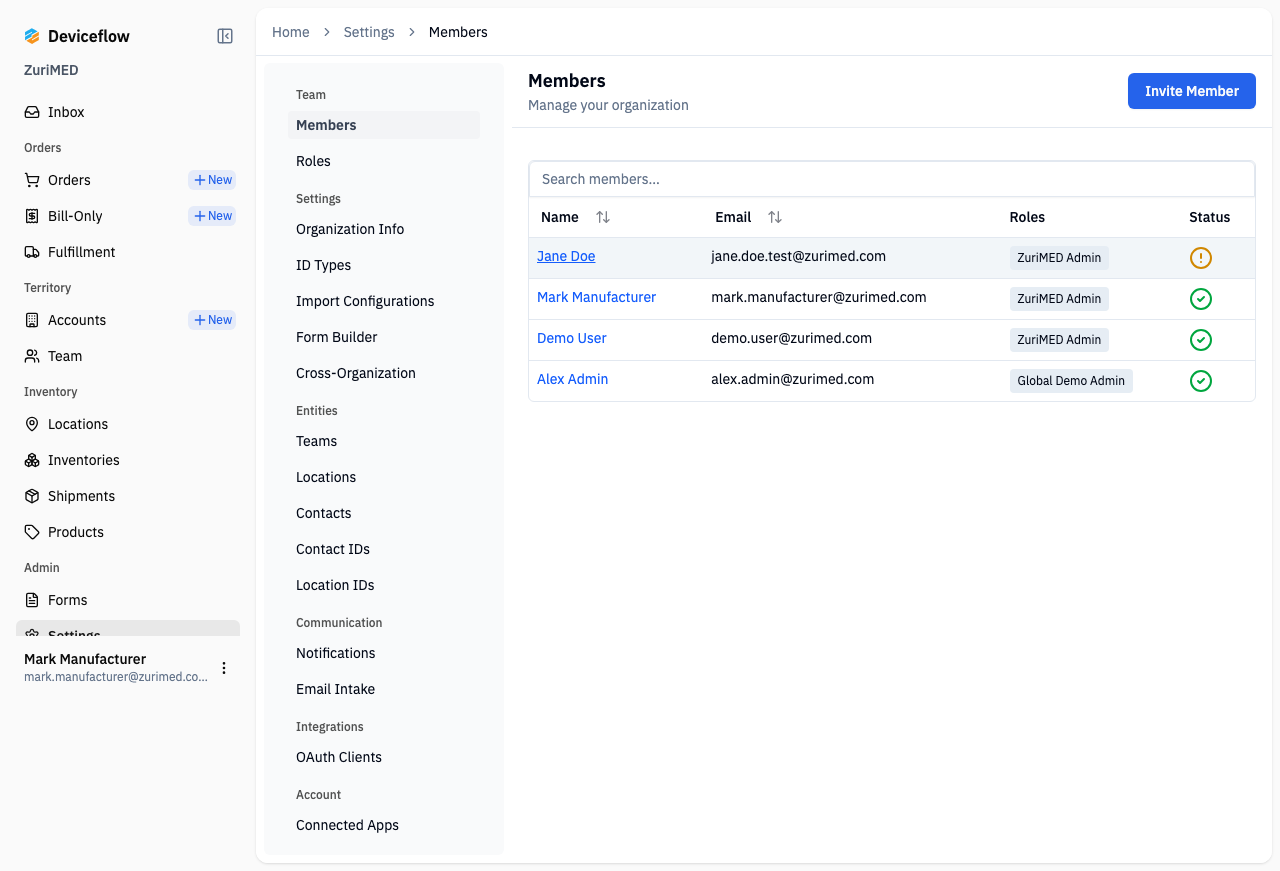Open Email Intake settings
The image size is (1280, 871).
click(x=384, y=689)
